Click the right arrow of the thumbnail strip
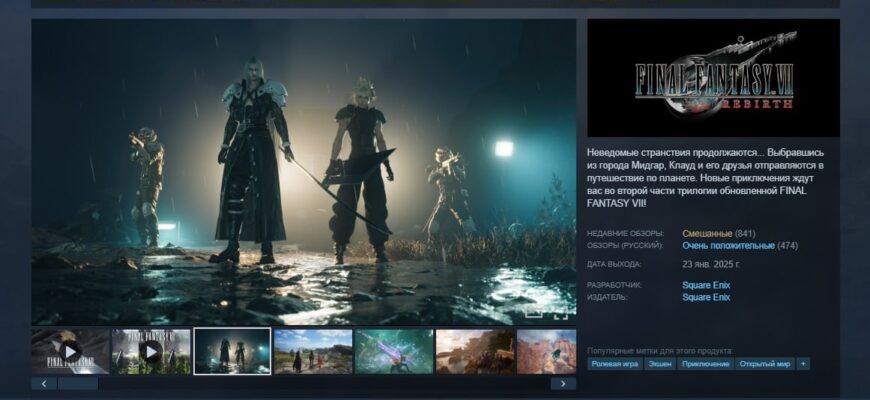The width and height of the screenshot is (870, 400). click(x=563, y=383)
